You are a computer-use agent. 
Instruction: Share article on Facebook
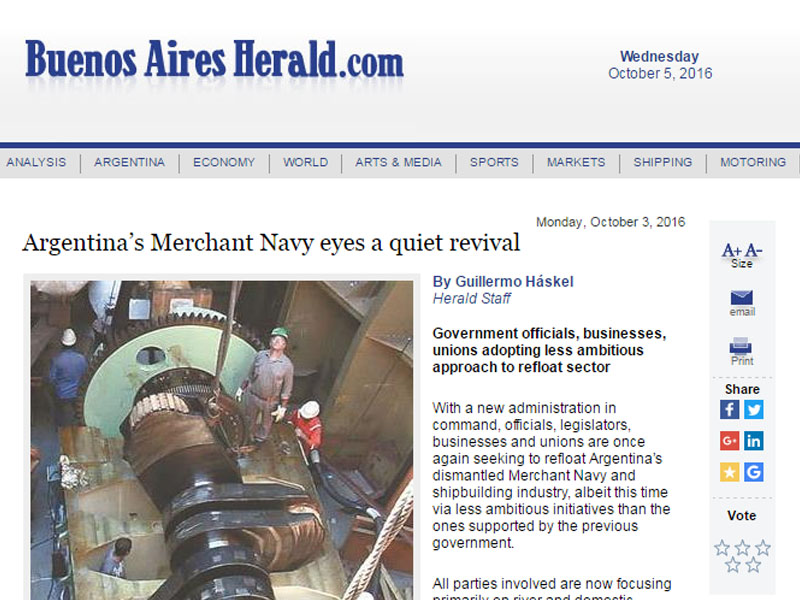[730, 409]
